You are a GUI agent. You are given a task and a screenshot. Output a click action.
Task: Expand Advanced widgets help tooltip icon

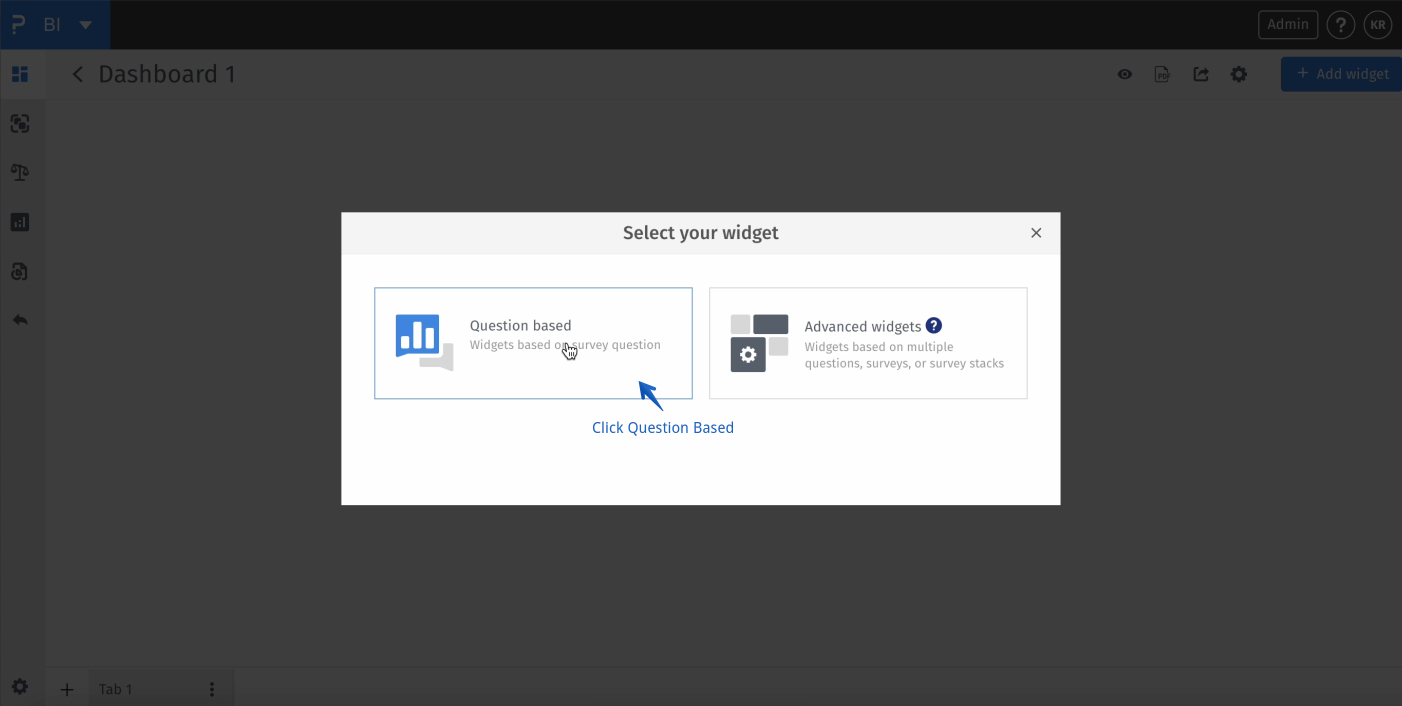tap(933, 325)
